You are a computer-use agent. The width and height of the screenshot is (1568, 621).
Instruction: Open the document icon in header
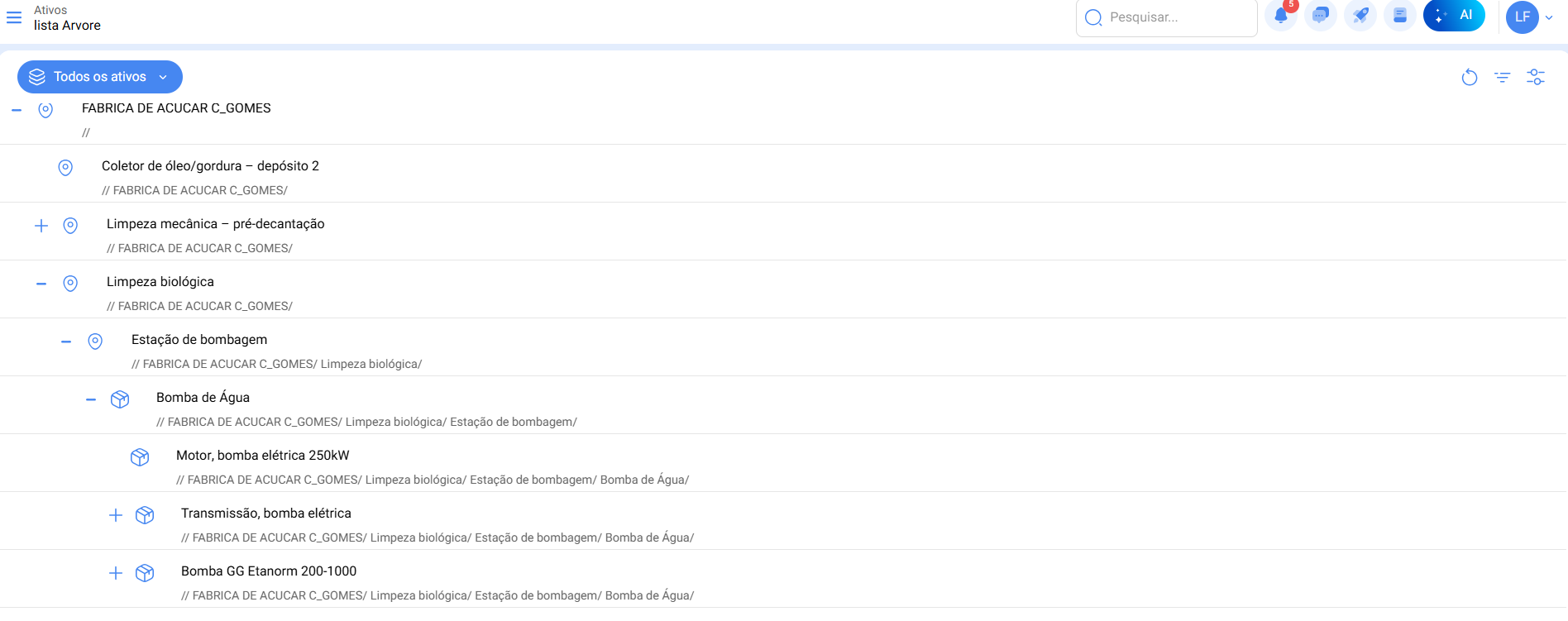pyautogui.click(x=1400, y=16)
